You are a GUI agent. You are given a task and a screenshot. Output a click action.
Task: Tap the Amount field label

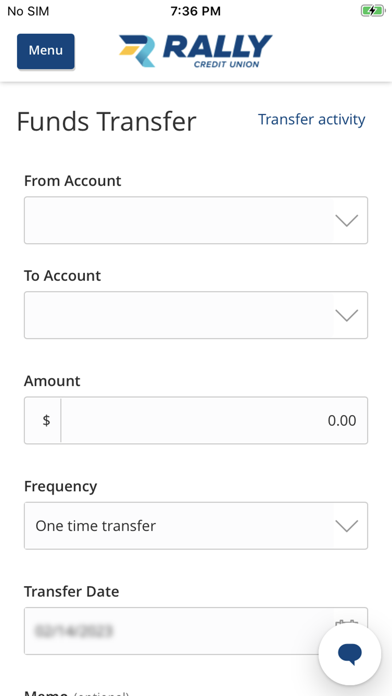[x=52, y=381]
